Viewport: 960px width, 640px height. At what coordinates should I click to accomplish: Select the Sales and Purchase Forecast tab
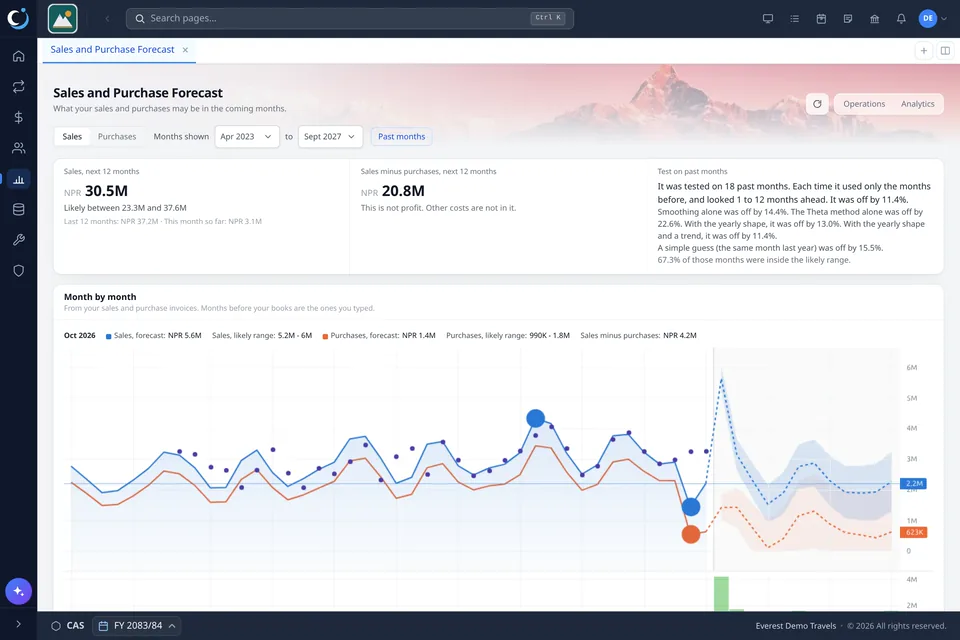point(112,50)
